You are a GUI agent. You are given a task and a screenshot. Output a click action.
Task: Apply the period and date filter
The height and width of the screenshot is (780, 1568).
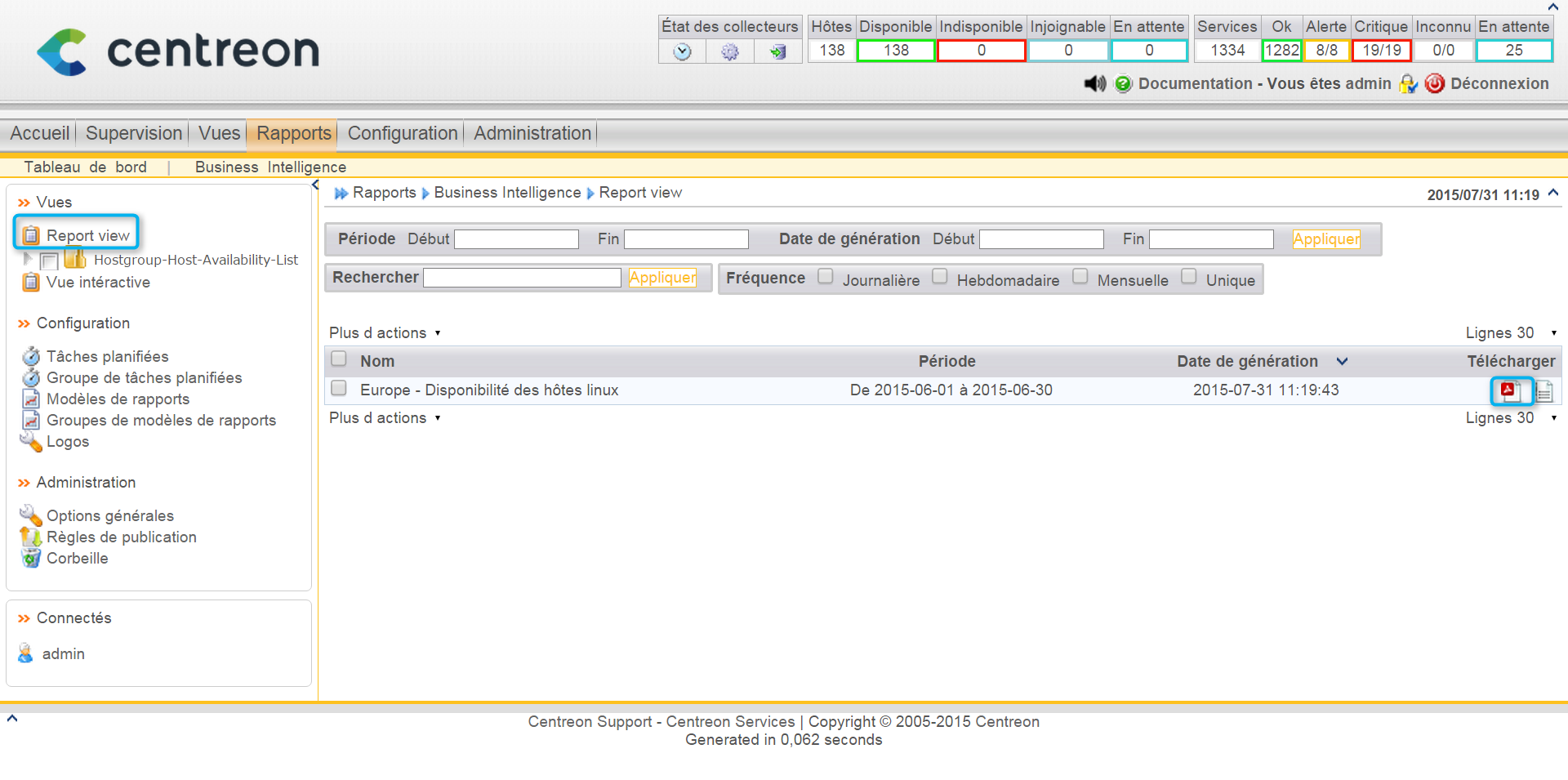[x=1326, y=238]
